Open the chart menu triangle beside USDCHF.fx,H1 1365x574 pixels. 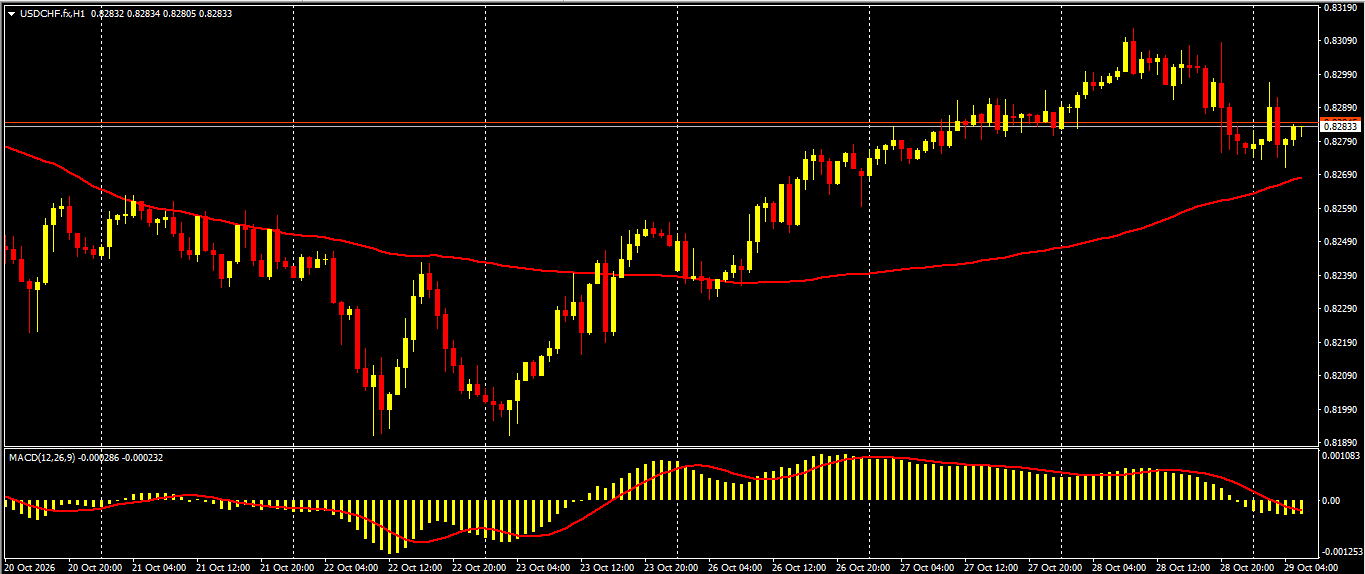pos(11,14)
